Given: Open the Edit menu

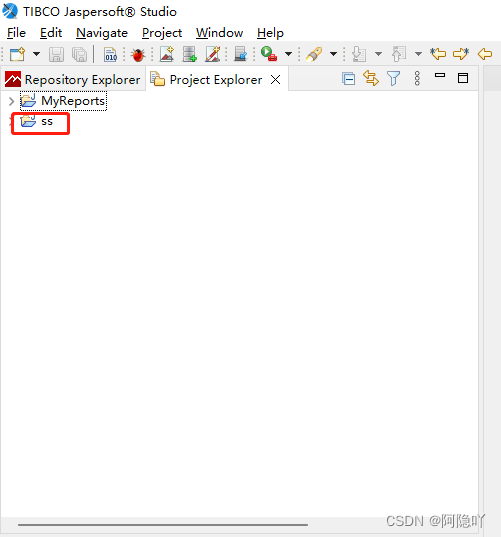Looking at the screenshot, I should pyautogui.click(x=51, y=33).
